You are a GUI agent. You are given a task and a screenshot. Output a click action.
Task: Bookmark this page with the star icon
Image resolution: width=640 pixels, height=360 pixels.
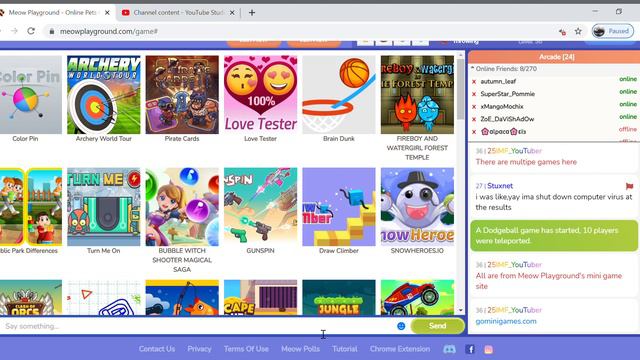[578, 31]
